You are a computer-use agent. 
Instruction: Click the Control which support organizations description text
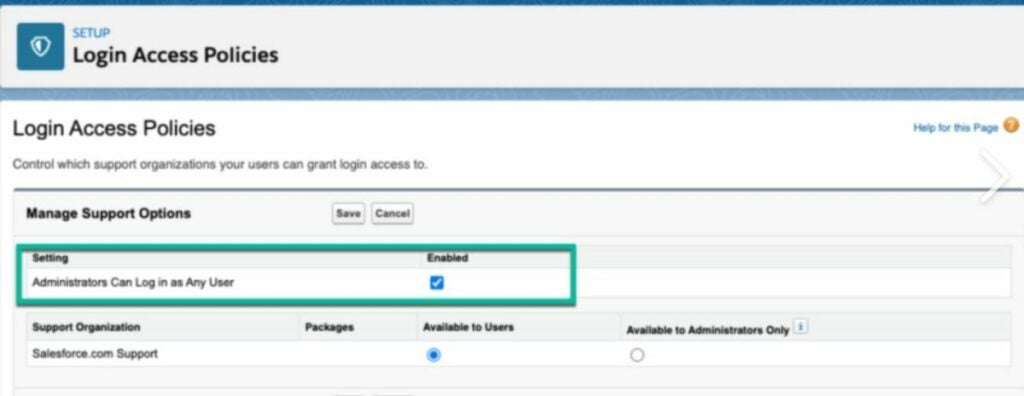pyautogui.click(x=220, y=164)
